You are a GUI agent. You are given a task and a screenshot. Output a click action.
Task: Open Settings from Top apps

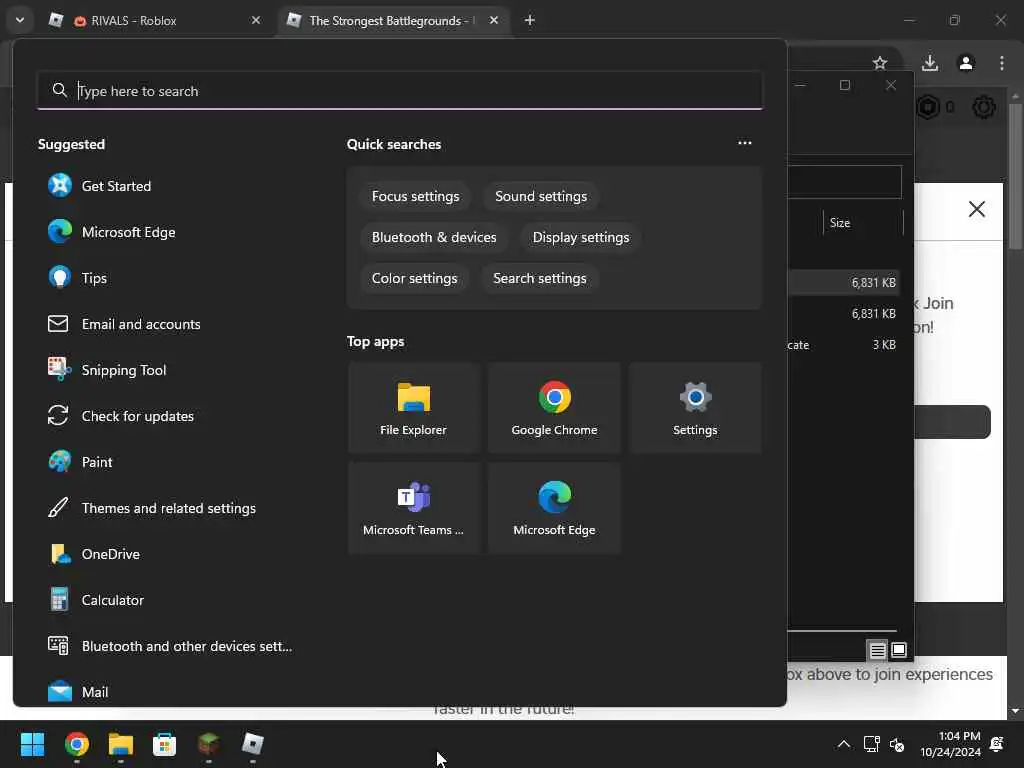coord(695,408)
